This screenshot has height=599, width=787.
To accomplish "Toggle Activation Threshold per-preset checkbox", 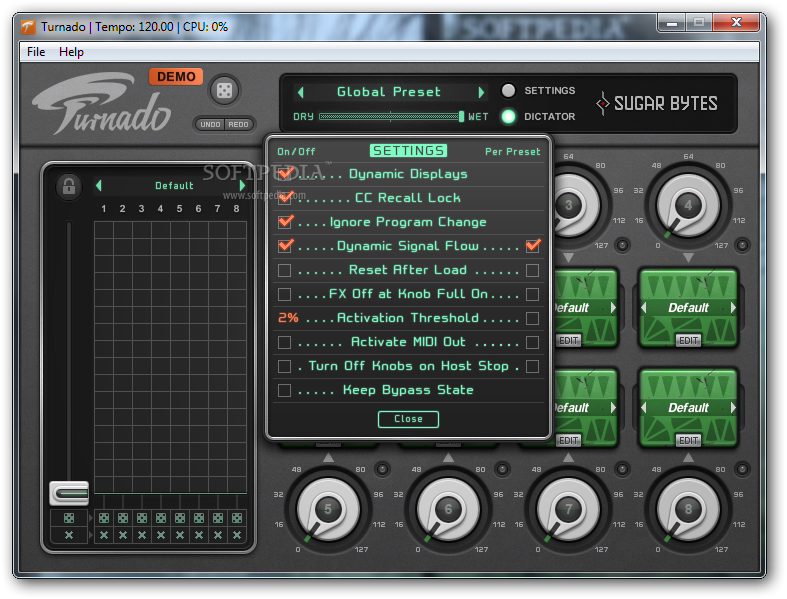I will click(533, 318).
